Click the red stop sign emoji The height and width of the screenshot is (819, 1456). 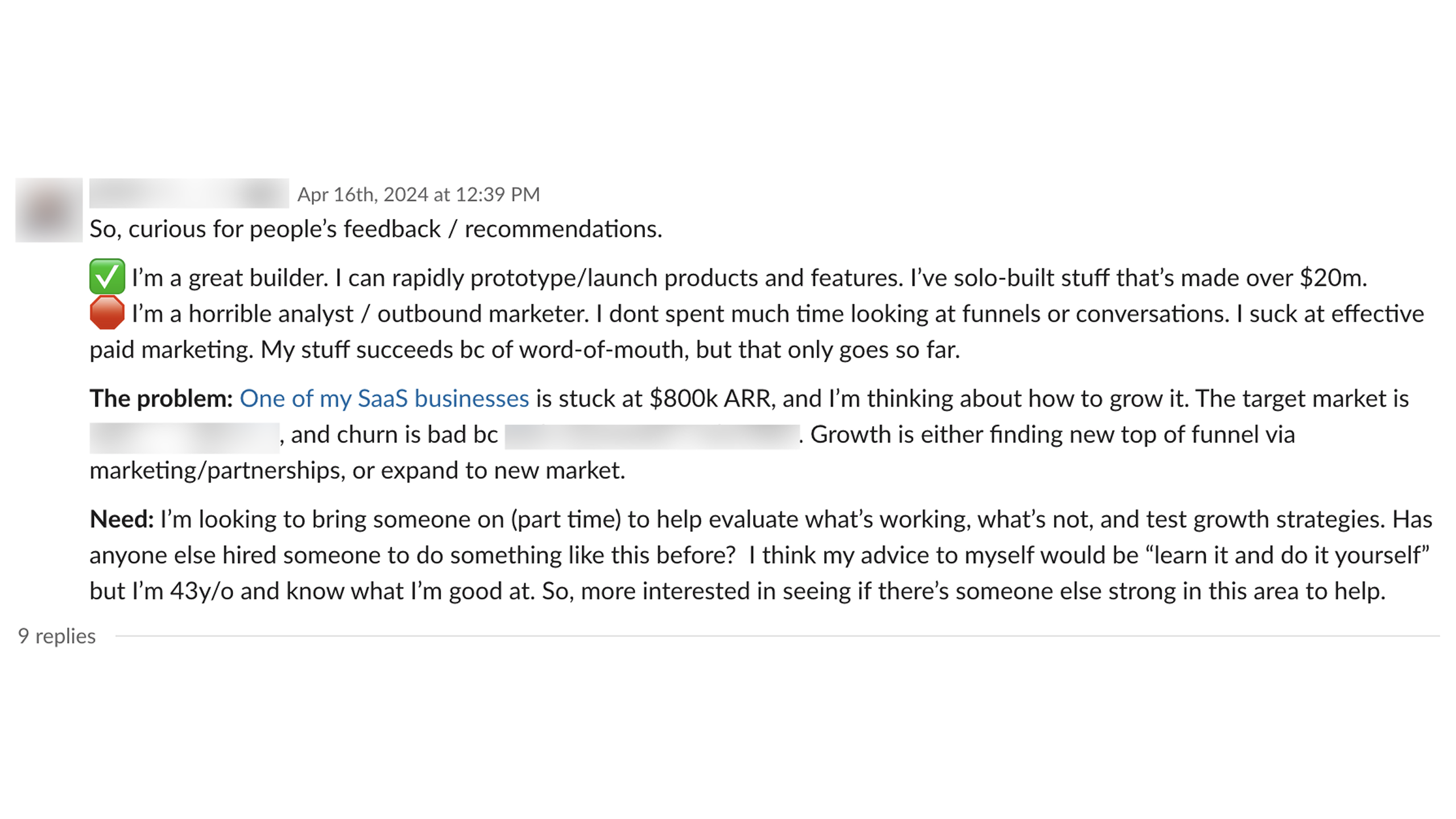[107, 312]
